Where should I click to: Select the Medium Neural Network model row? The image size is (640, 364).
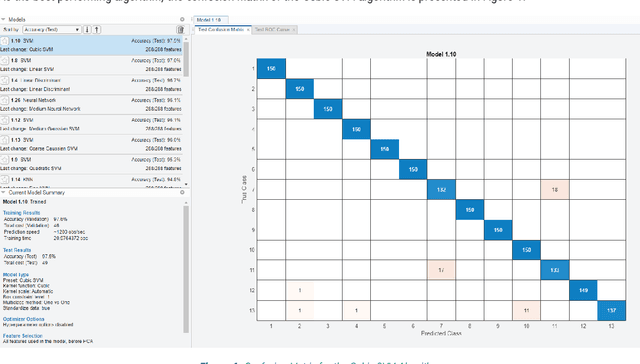[91, 104]
